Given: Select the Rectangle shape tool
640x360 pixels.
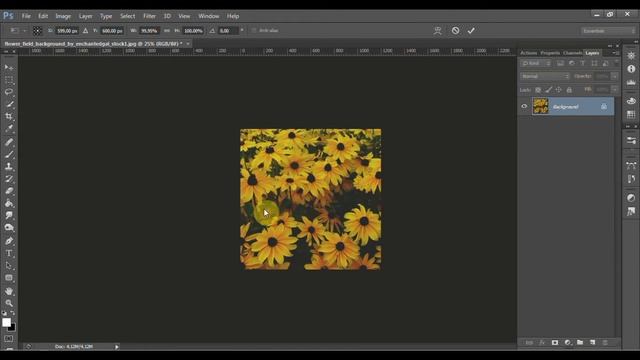Looking at the screenshot, I should point(9,278).
